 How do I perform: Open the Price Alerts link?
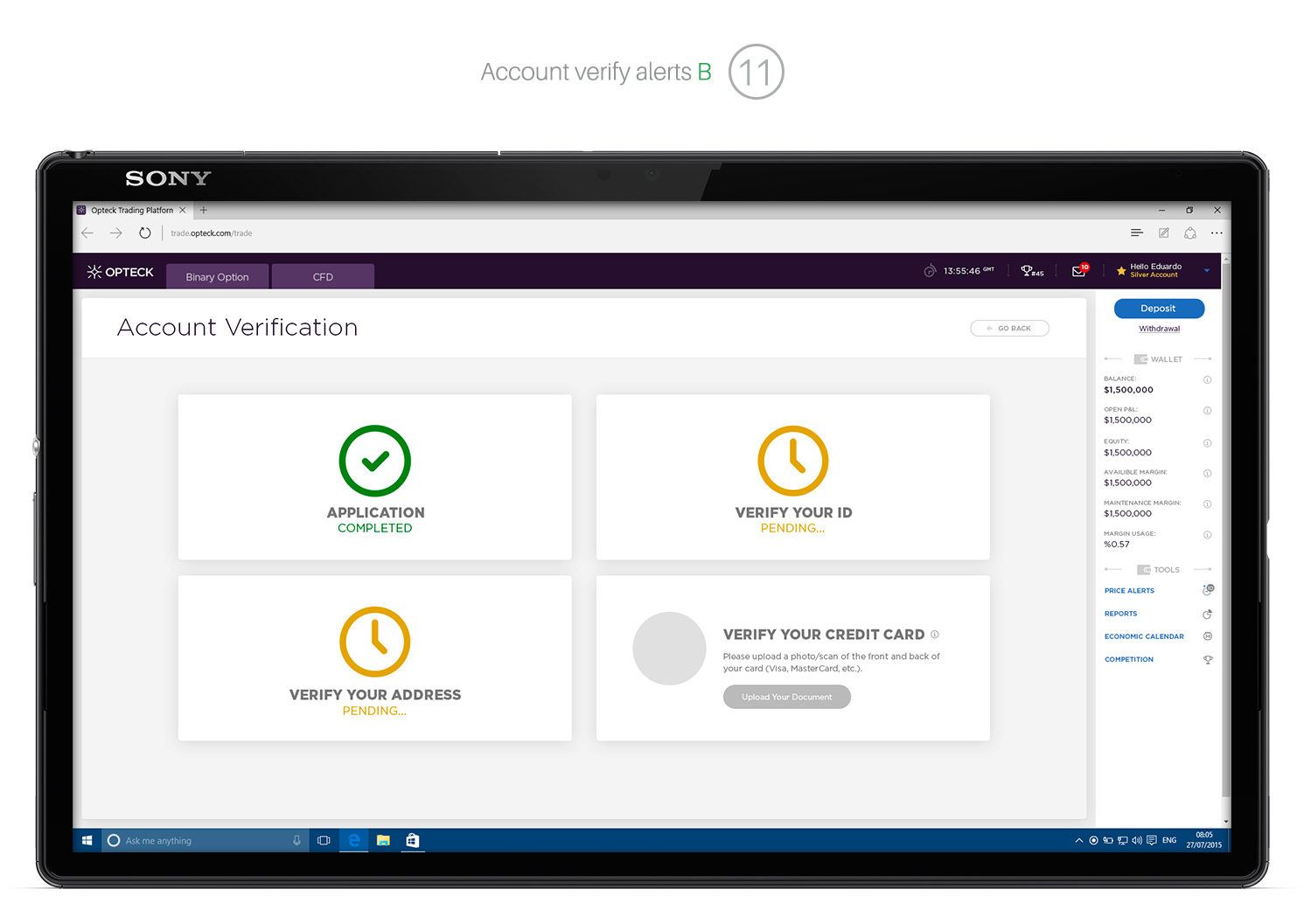coord(1129,591)
